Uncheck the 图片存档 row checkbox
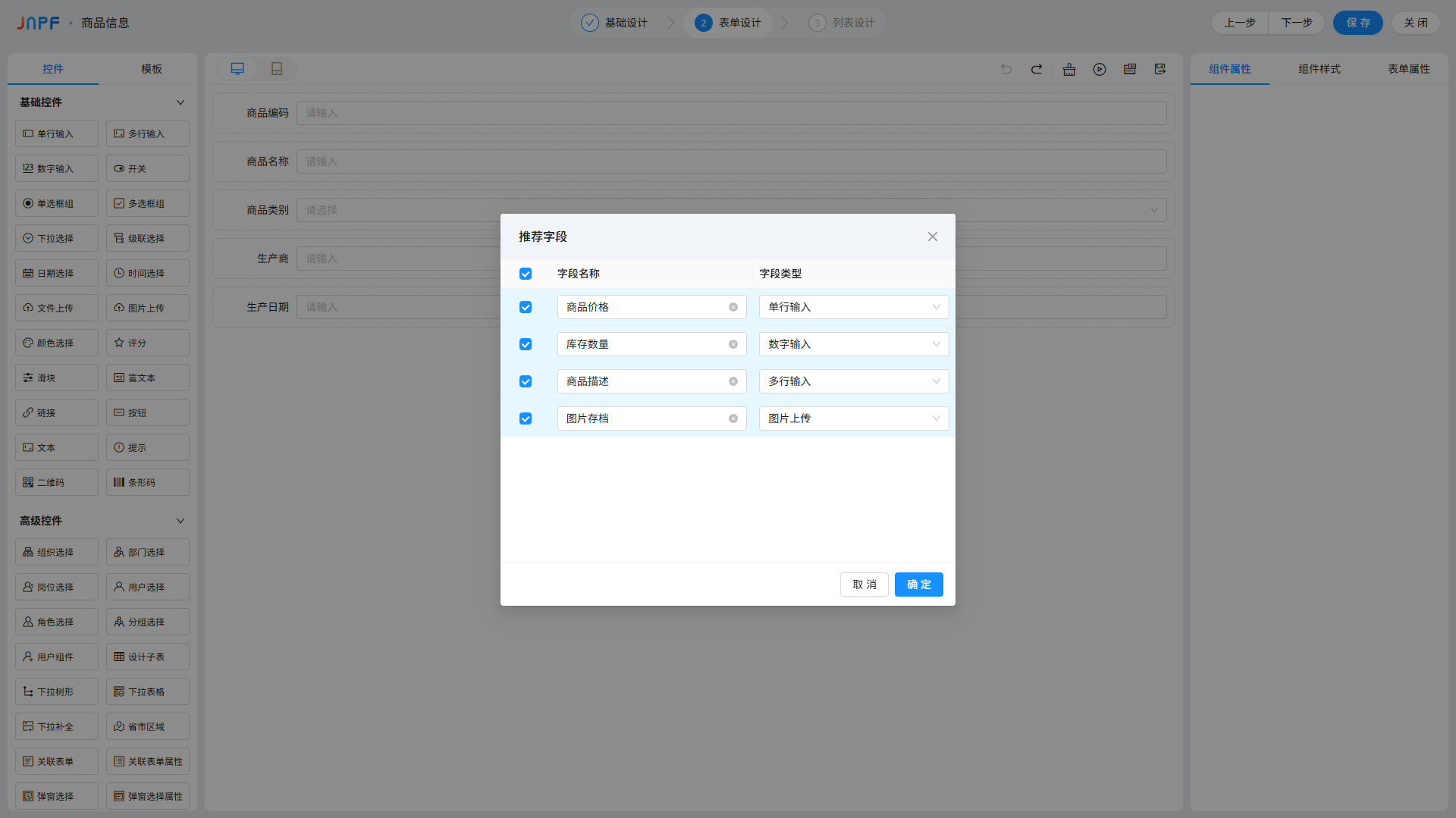 526,418
